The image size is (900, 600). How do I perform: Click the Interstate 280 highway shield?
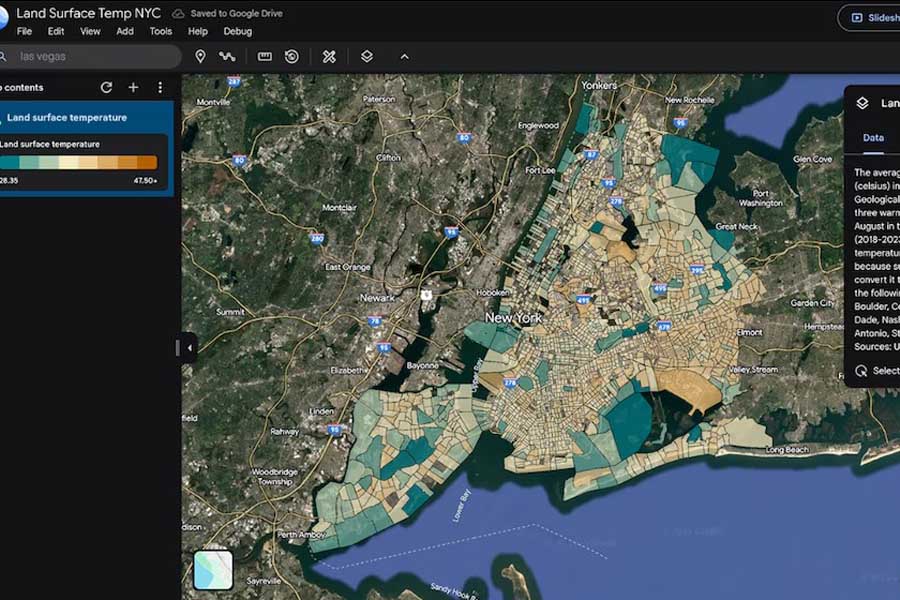tap(317, 238)
